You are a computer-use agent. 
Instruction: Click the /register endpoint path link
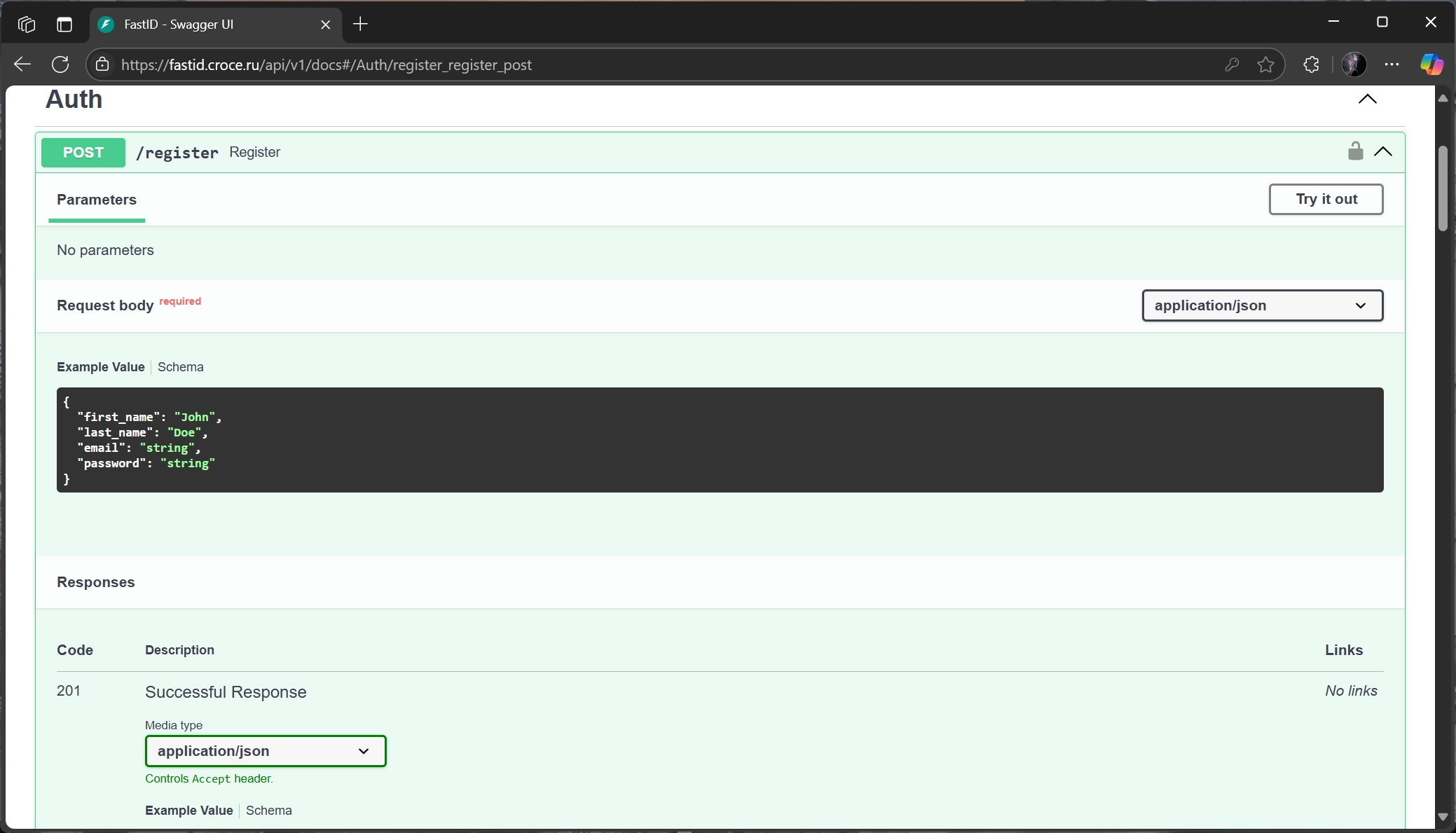click(x=177, y=153)
